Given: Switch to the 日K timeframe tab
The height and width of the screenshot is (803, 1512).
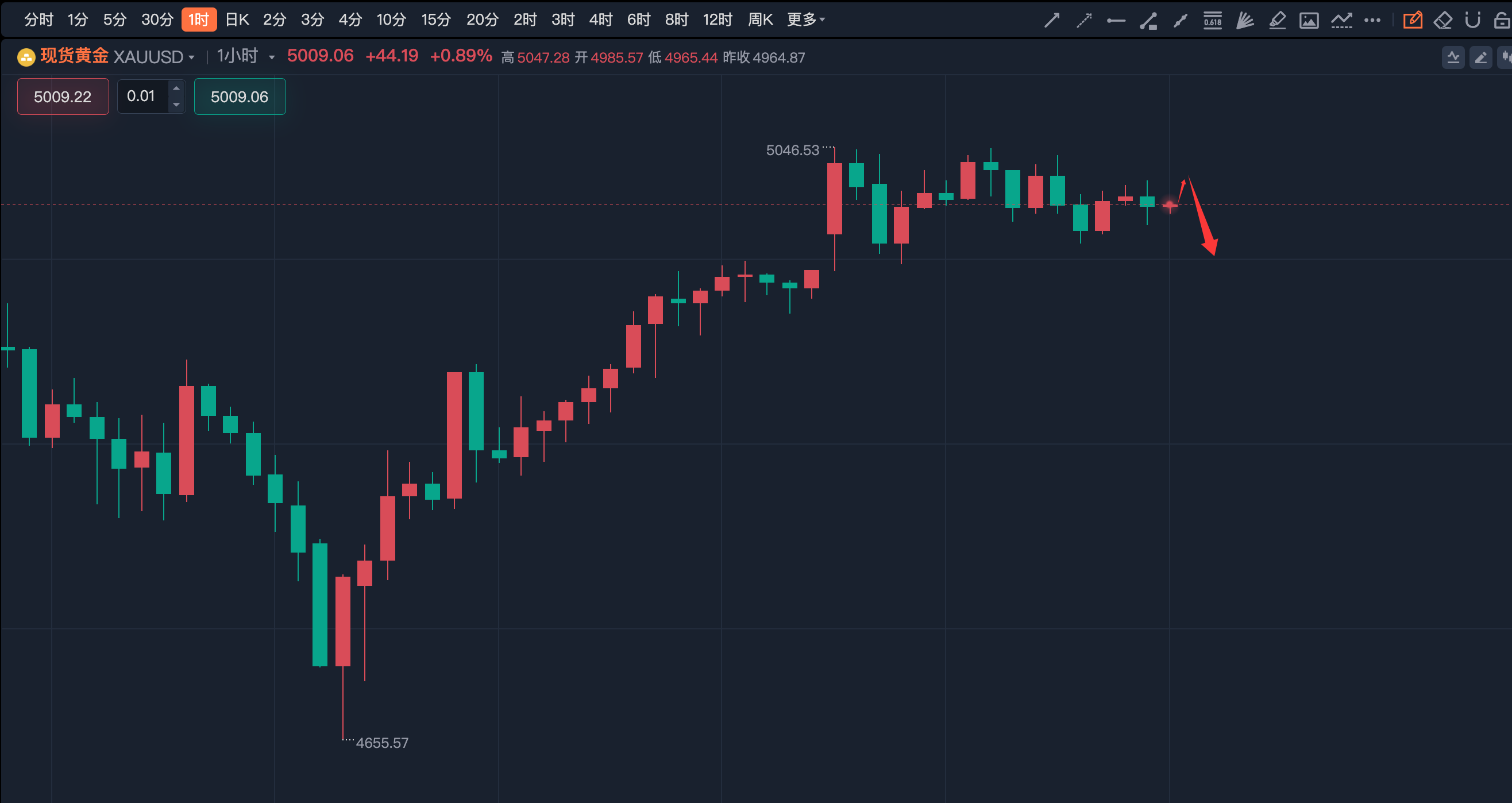Looking at the screenshot, I should click(x=237, y=20).
